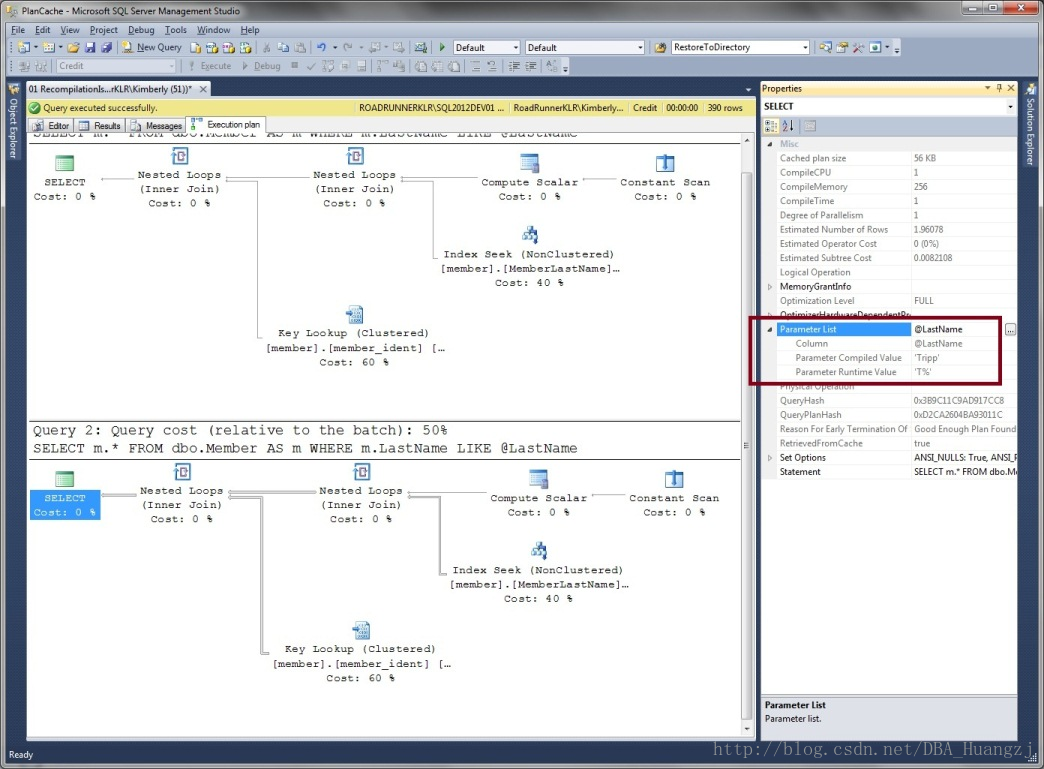The image size is (1044, 769).
Task: Click the SELECT operator icon in top query
Action: (x=65, y=163)
